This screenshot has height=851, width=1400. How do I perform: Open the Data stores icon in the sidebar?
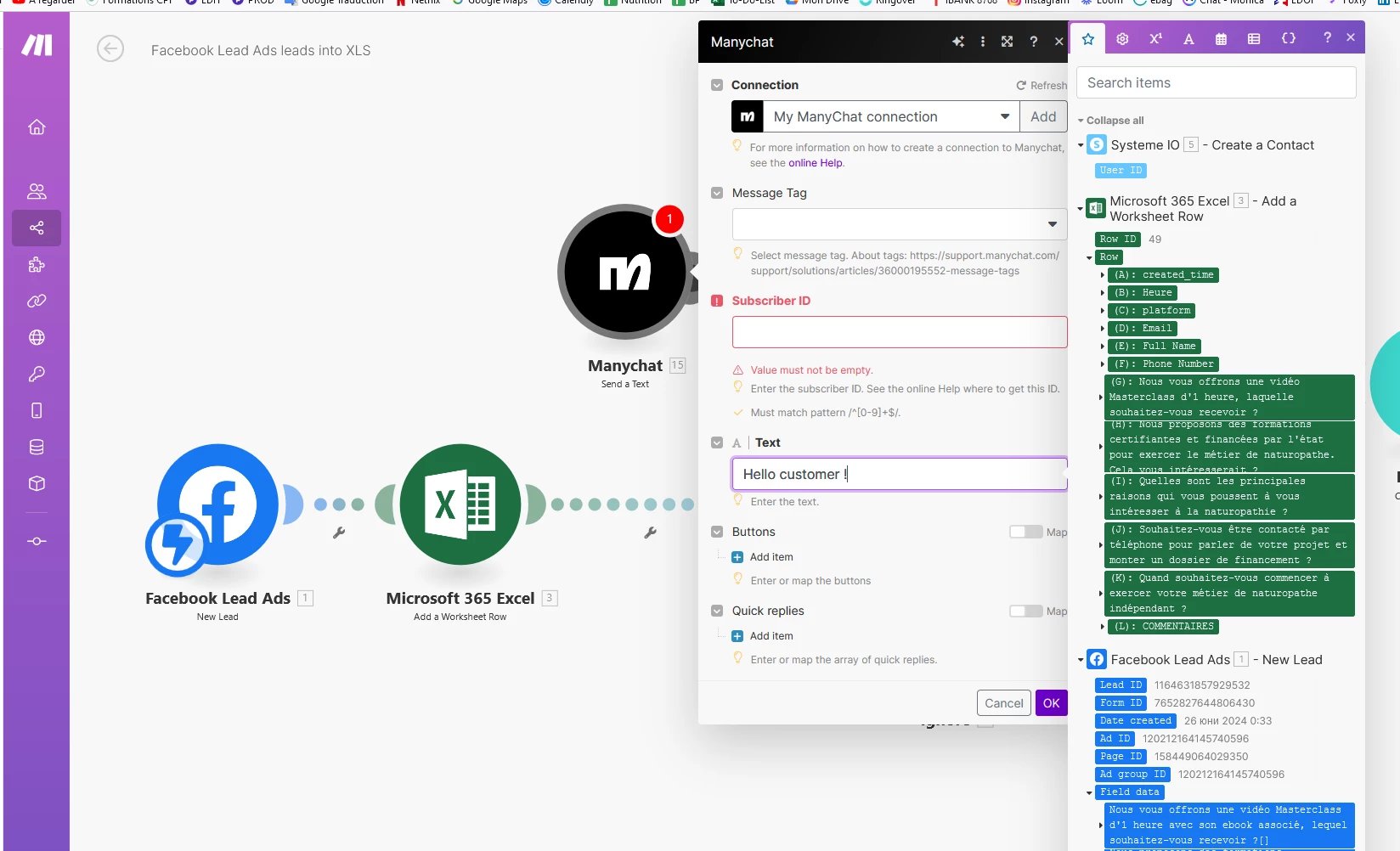37,447
